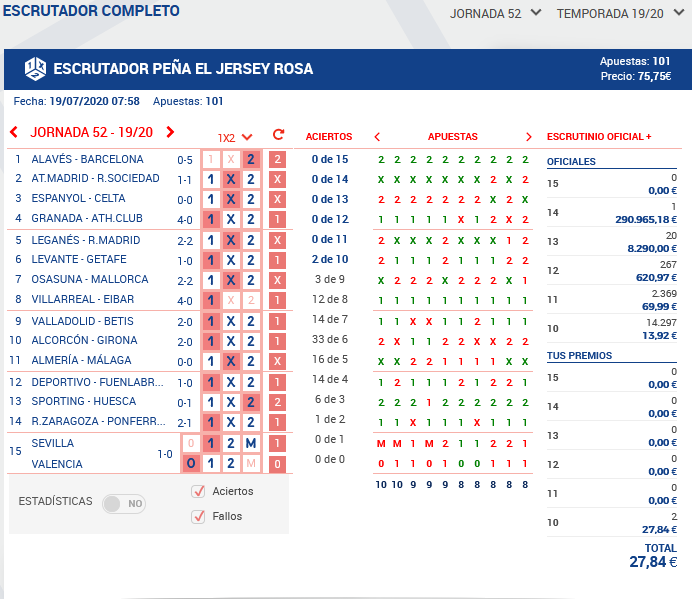The image size is (692, 599).
Task: Toggle the ESTADÍSTICAS switch
Action: click(124, 503)
